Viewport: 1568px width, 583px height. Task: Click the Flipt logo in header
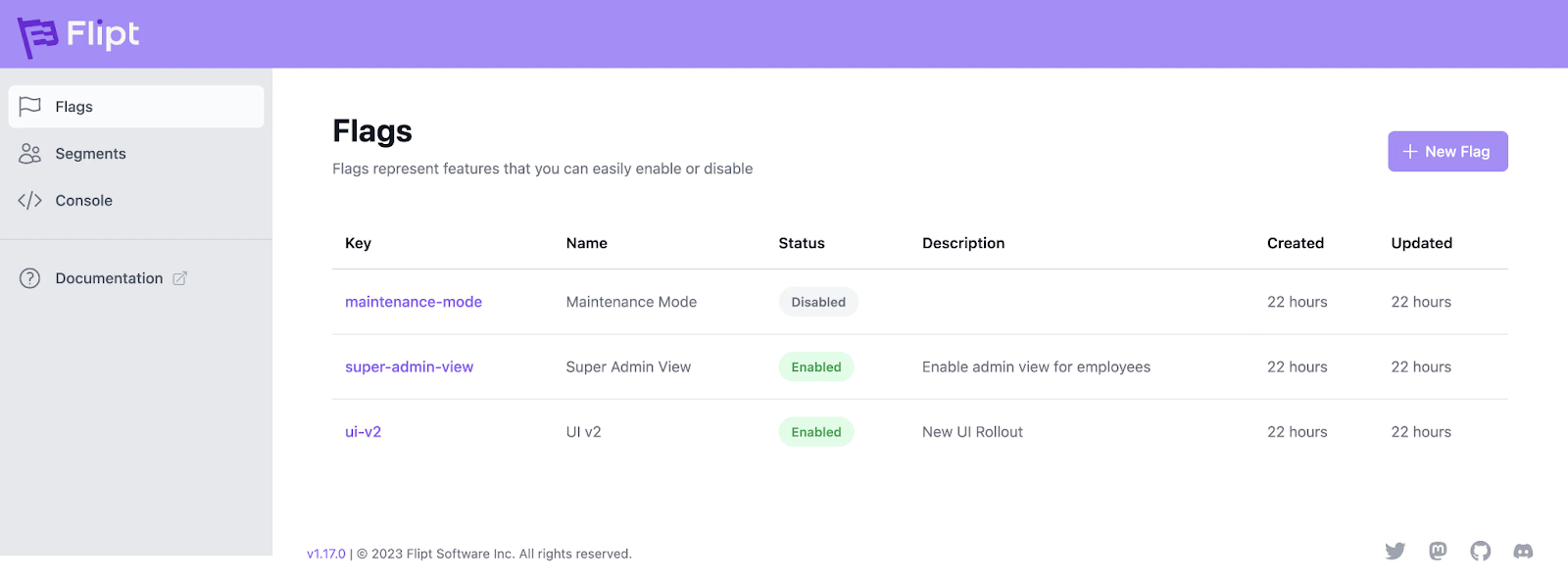click(78, 35)
